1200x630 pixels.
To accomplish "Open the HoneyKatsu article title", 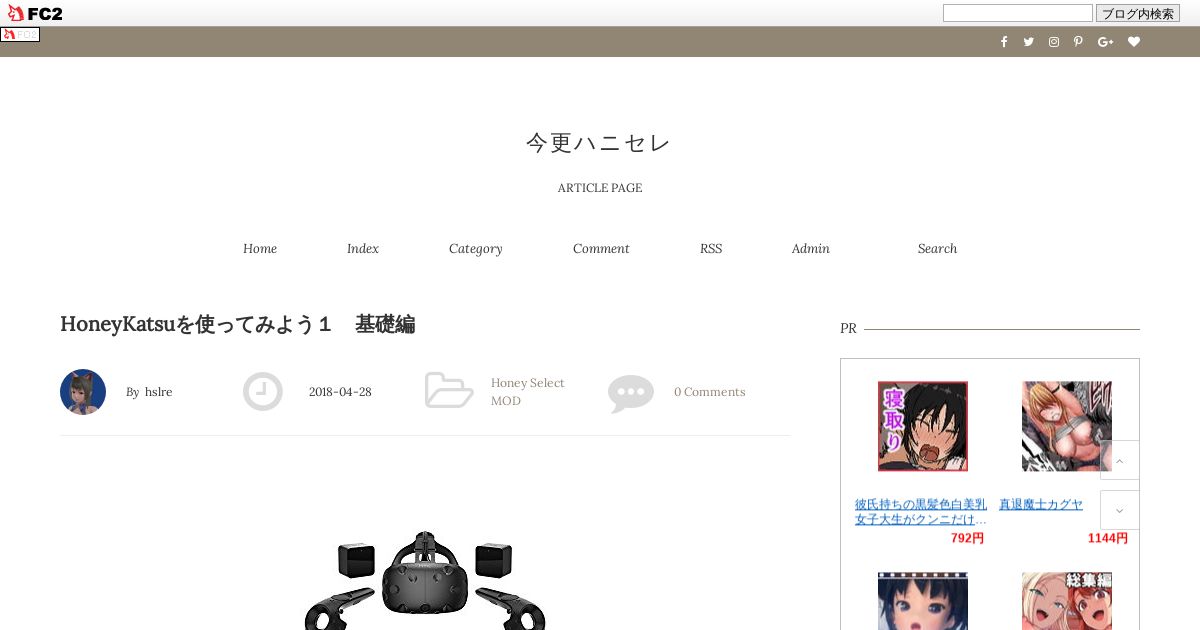I will [238, 324].
